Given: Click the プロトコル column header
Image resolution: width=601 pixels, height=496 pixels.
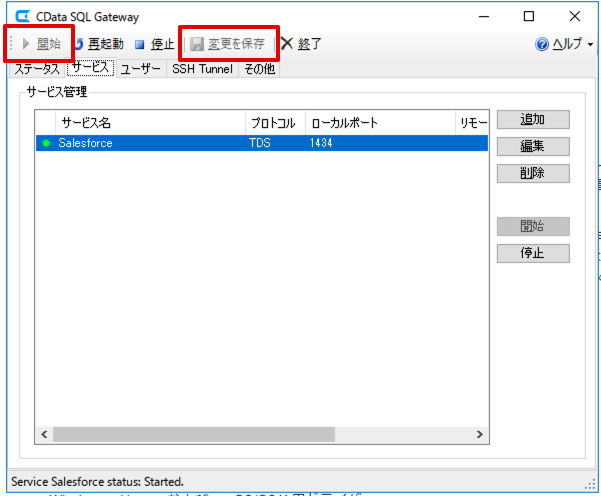Looking at the screenshot, I should point(275,123).
